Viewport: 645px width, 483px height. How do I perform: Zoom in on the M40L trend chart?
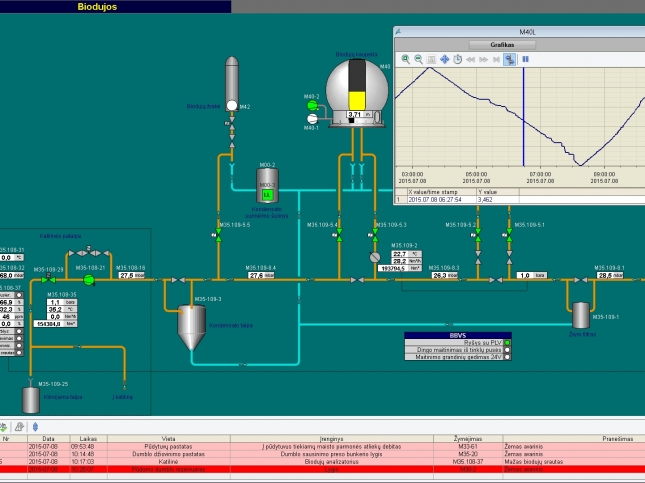tap(406, 59)
